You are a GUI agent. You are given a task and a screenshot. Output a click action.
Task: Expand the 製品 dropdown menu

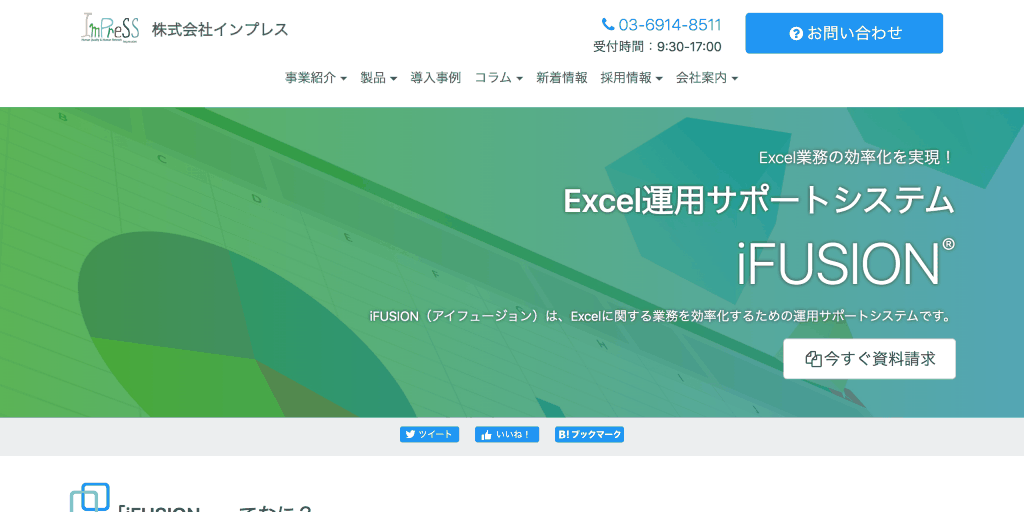click(378, 78)
